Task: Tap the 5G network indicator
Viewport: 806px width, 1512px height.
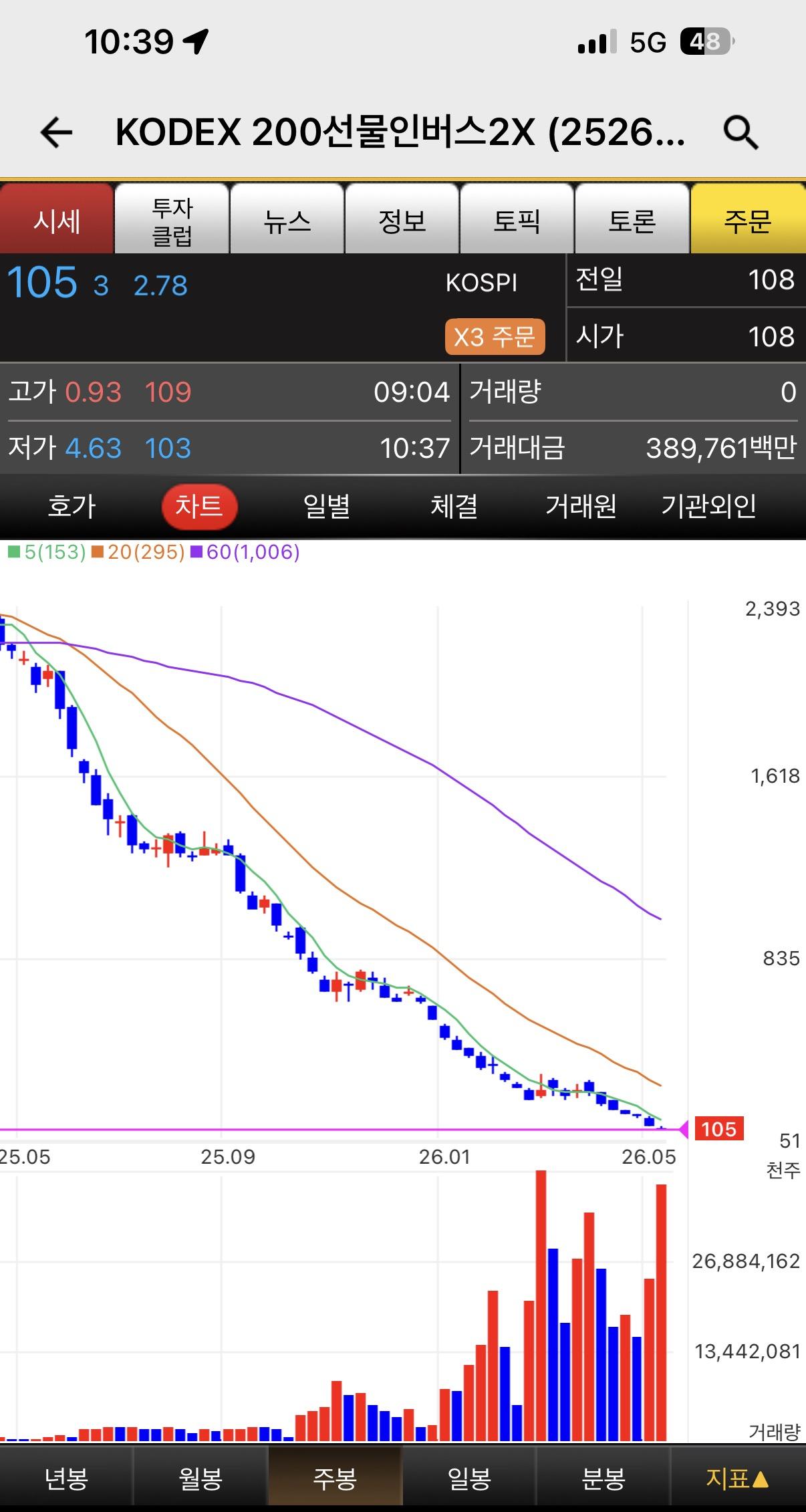Action: coord(648,43)
